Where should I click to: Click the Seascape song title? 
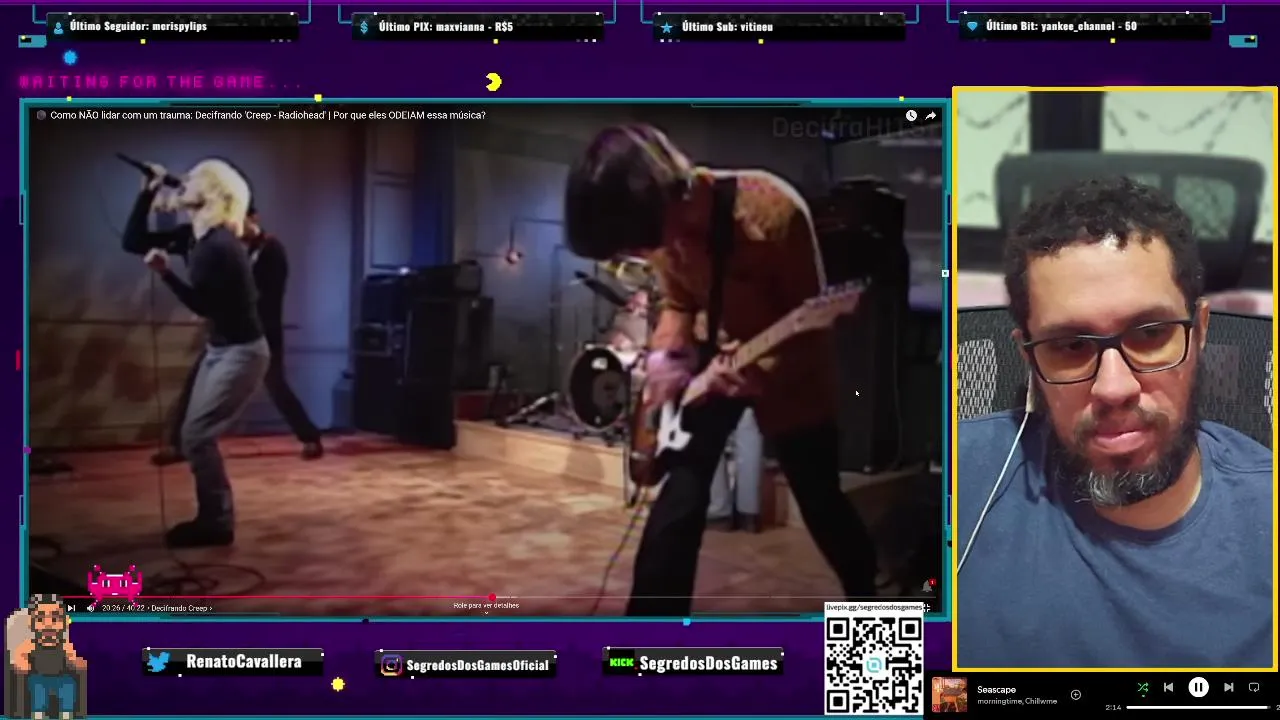click(x=996, y=690)
